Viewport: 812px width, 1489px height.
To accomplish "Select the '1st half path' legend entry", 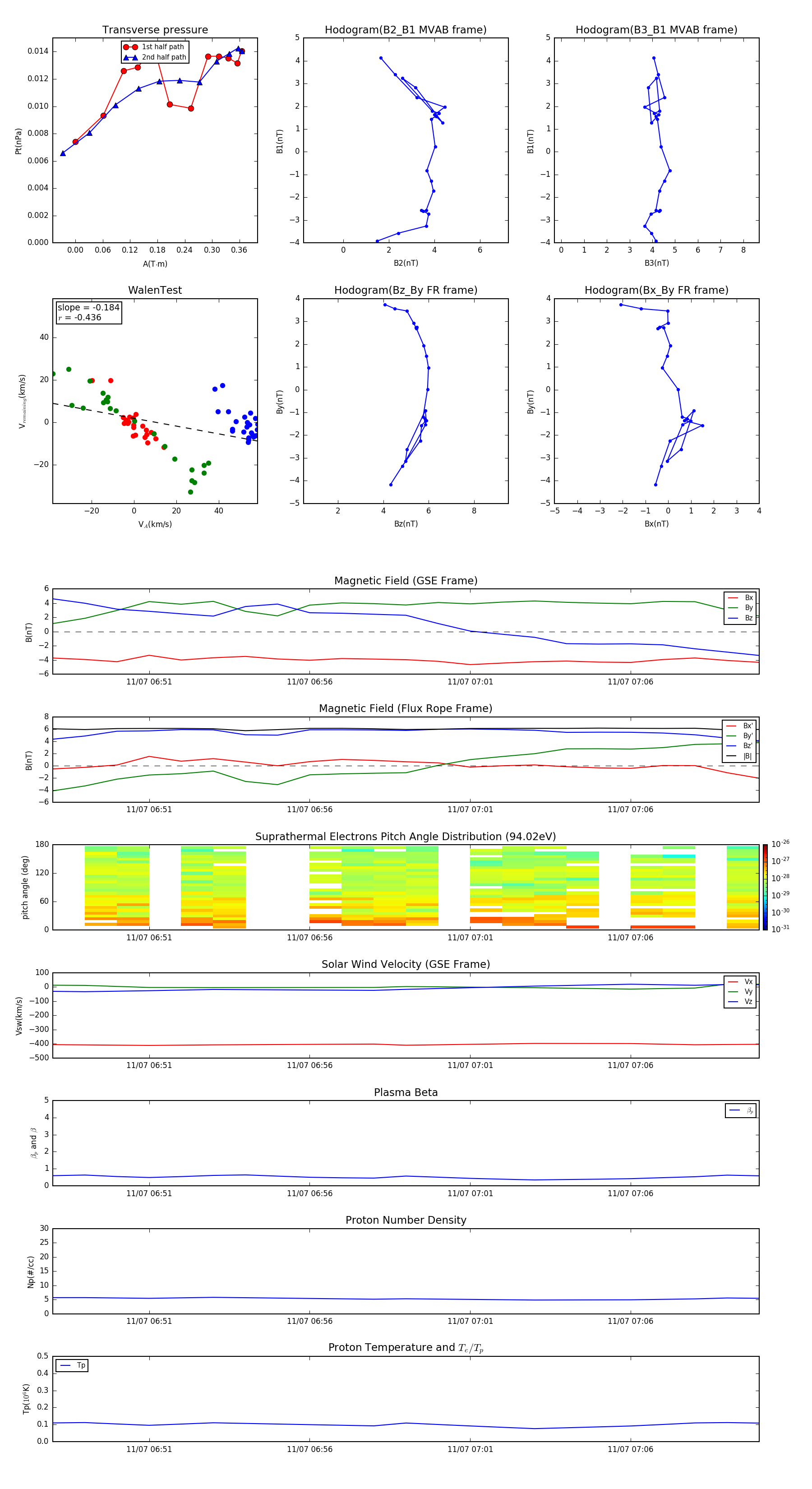I will tap(154, 47).
